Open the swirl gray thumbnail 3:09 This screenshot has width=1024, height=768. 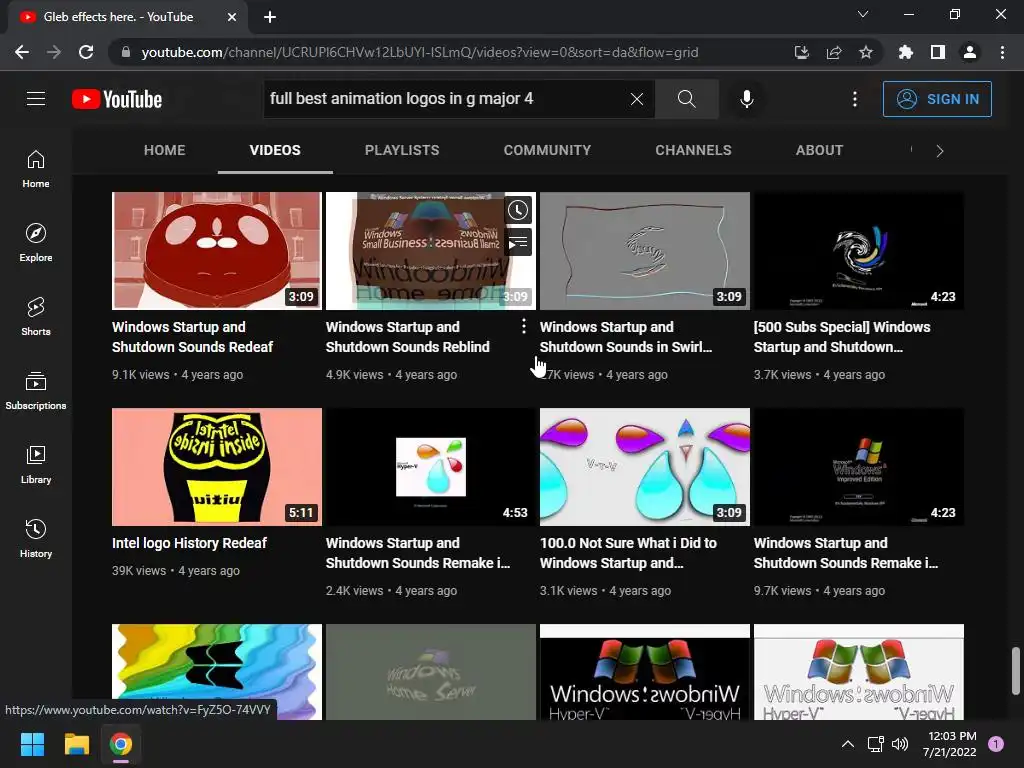coord(645,251)
